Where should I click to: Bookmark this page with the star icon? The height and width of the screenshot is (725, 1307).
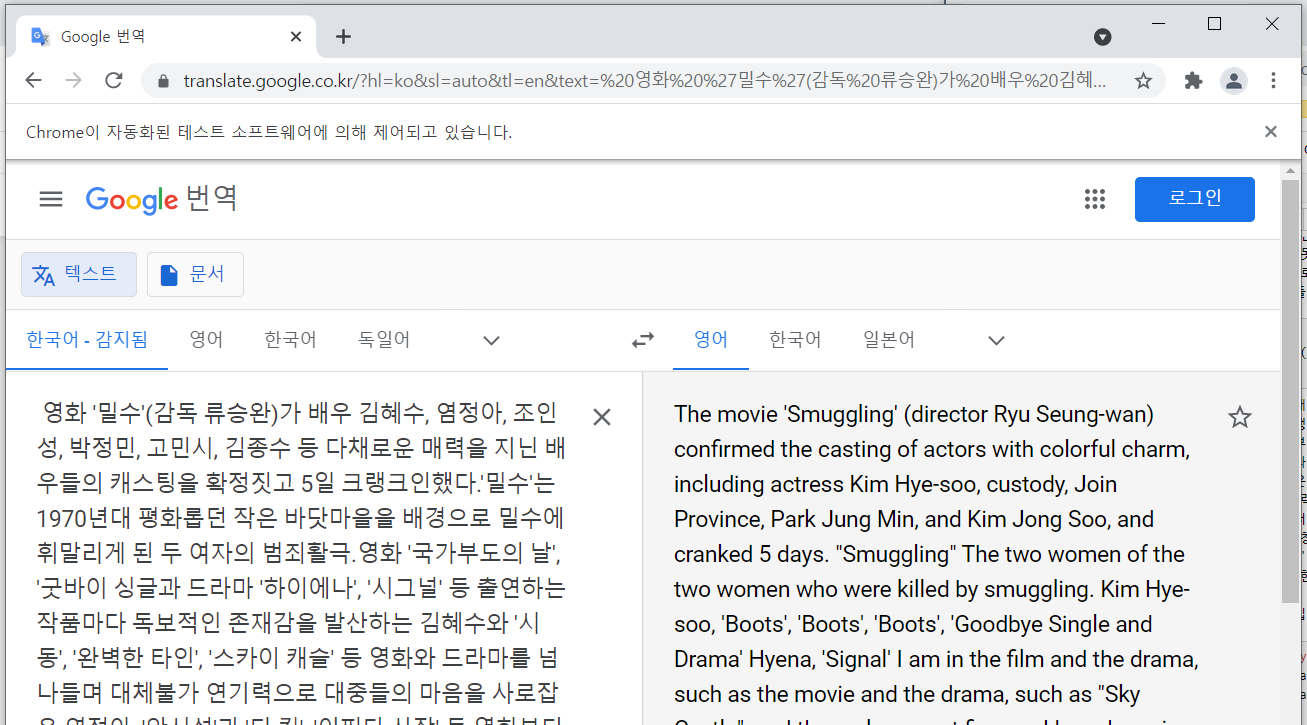click(1143, 81)
